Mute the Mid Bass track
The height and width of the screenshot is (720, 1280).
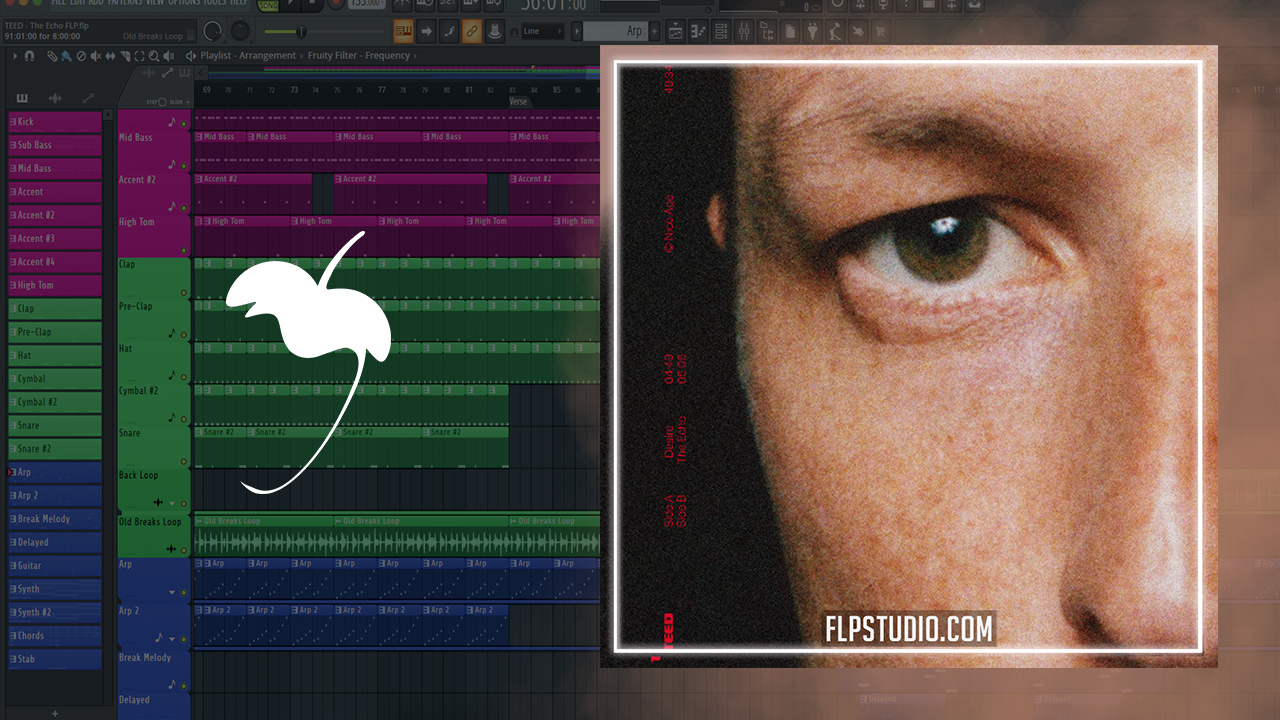(184, 164)
